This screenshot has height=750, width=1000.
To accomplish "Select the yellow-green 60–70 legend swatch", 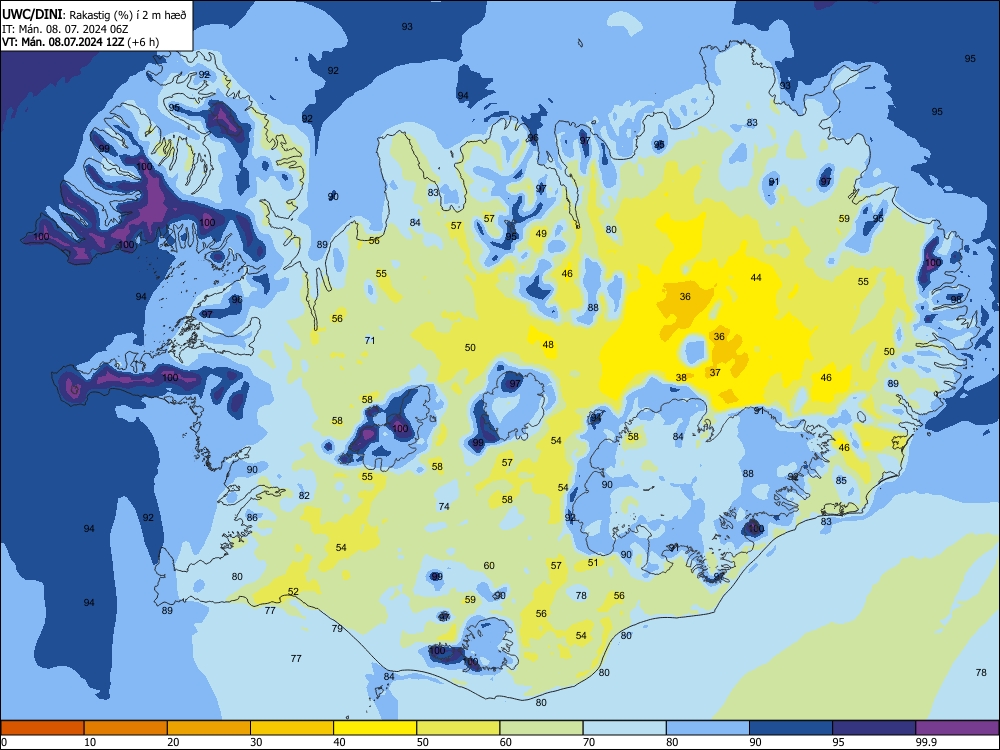I will (x=541, y=728).
